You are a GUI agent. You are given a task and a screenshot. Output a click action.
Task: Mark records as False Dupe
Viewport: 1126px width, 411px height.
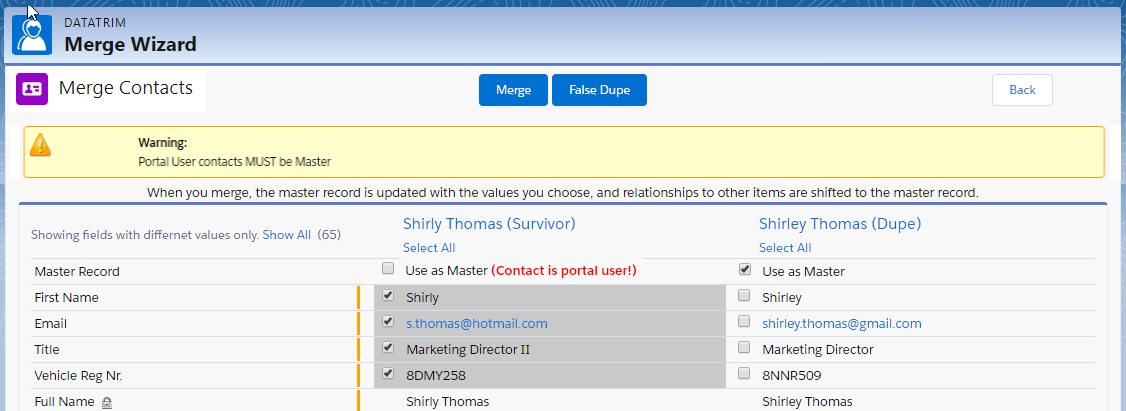(x=600, y=90)
